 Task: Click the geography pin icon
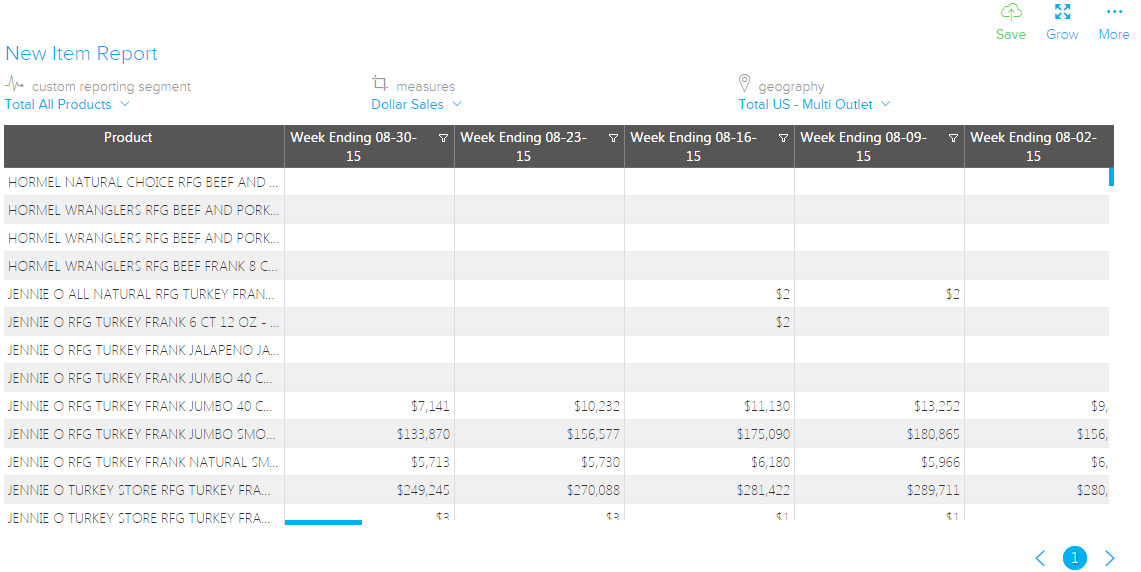coord(744,83)
